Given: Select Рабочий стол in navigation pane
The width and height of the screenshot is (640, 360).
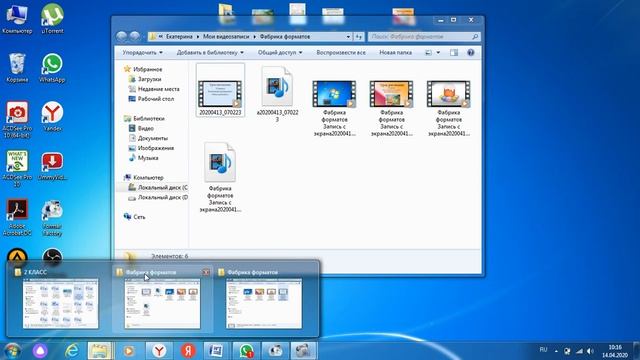Looking at the screenshot, I should [x=156, y=99].
